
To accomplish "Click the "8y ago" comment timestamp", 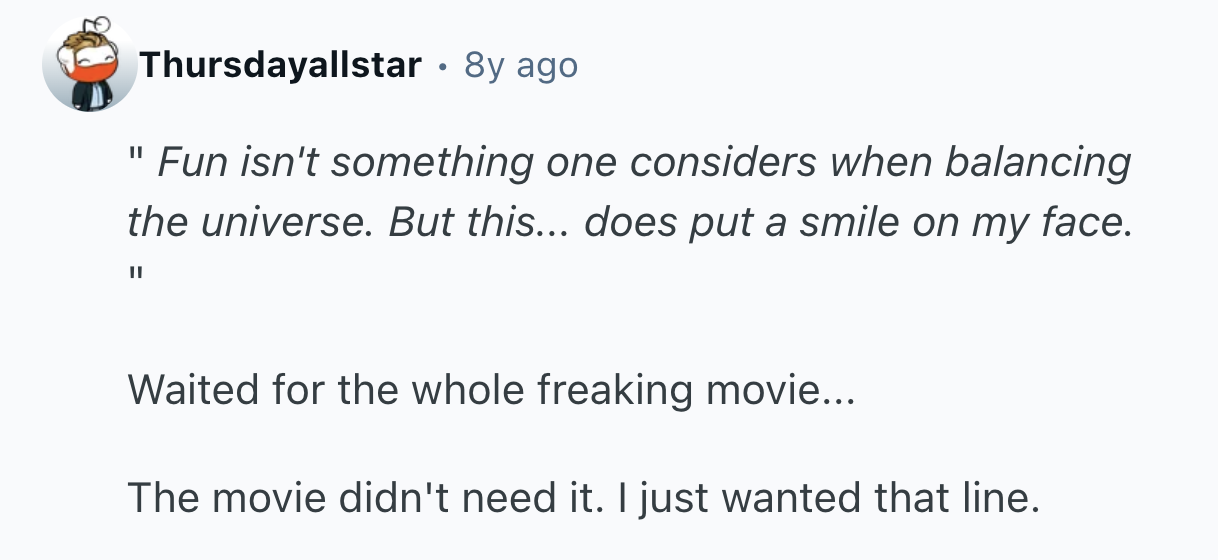I will coord(521,66).
